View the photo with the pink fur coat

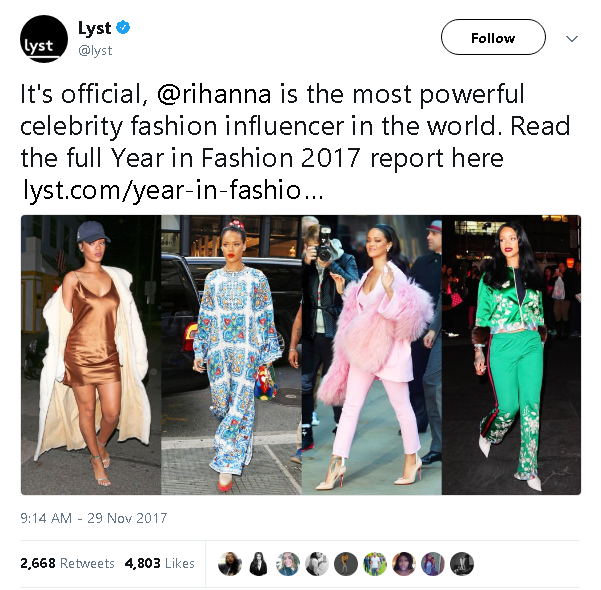click(371, 355)
